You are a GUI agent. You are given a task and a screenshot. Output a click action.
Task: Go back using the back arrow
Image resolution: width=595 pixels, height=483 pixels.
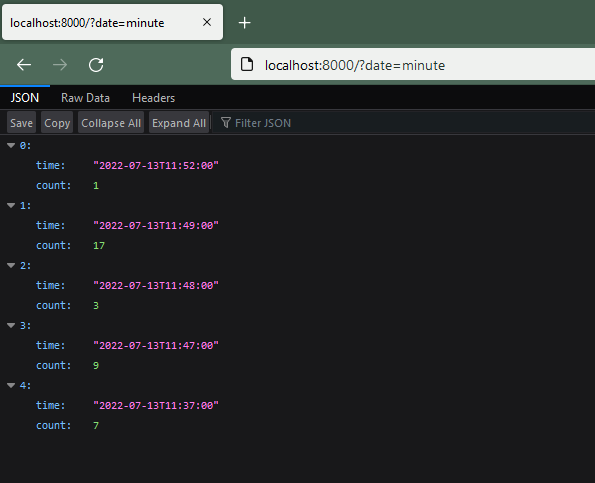[x=24, y=65]
